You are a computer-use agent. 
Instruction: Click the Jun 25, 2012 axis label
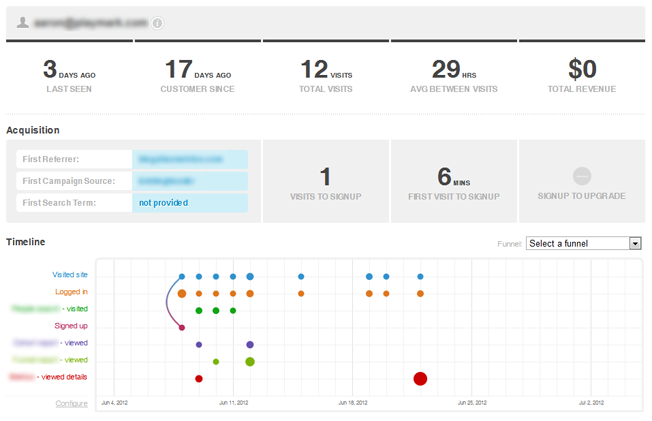pyautogui.click(x=472, y=403)
